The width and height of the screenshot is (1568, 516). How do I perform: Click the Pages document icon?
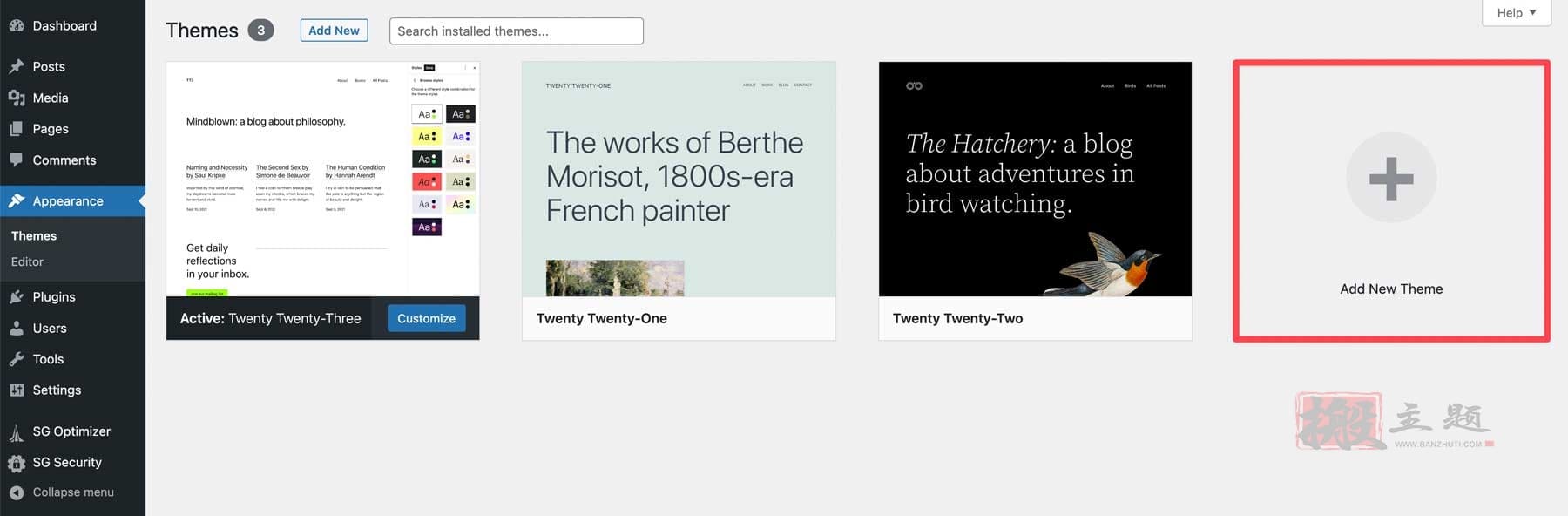tap(17, 129)
